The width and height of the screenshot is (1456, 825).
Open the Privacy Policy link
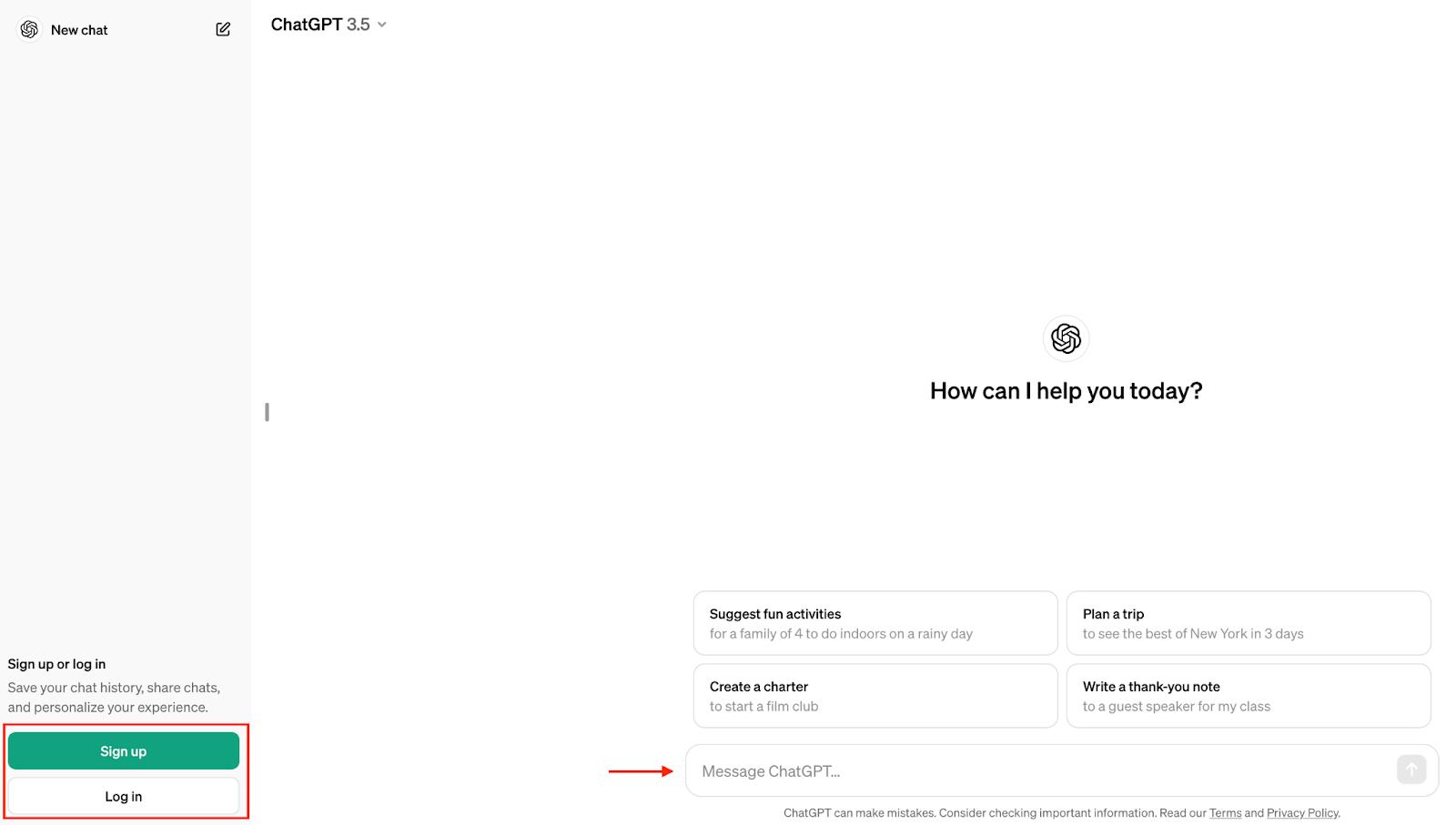point(1302,813)
